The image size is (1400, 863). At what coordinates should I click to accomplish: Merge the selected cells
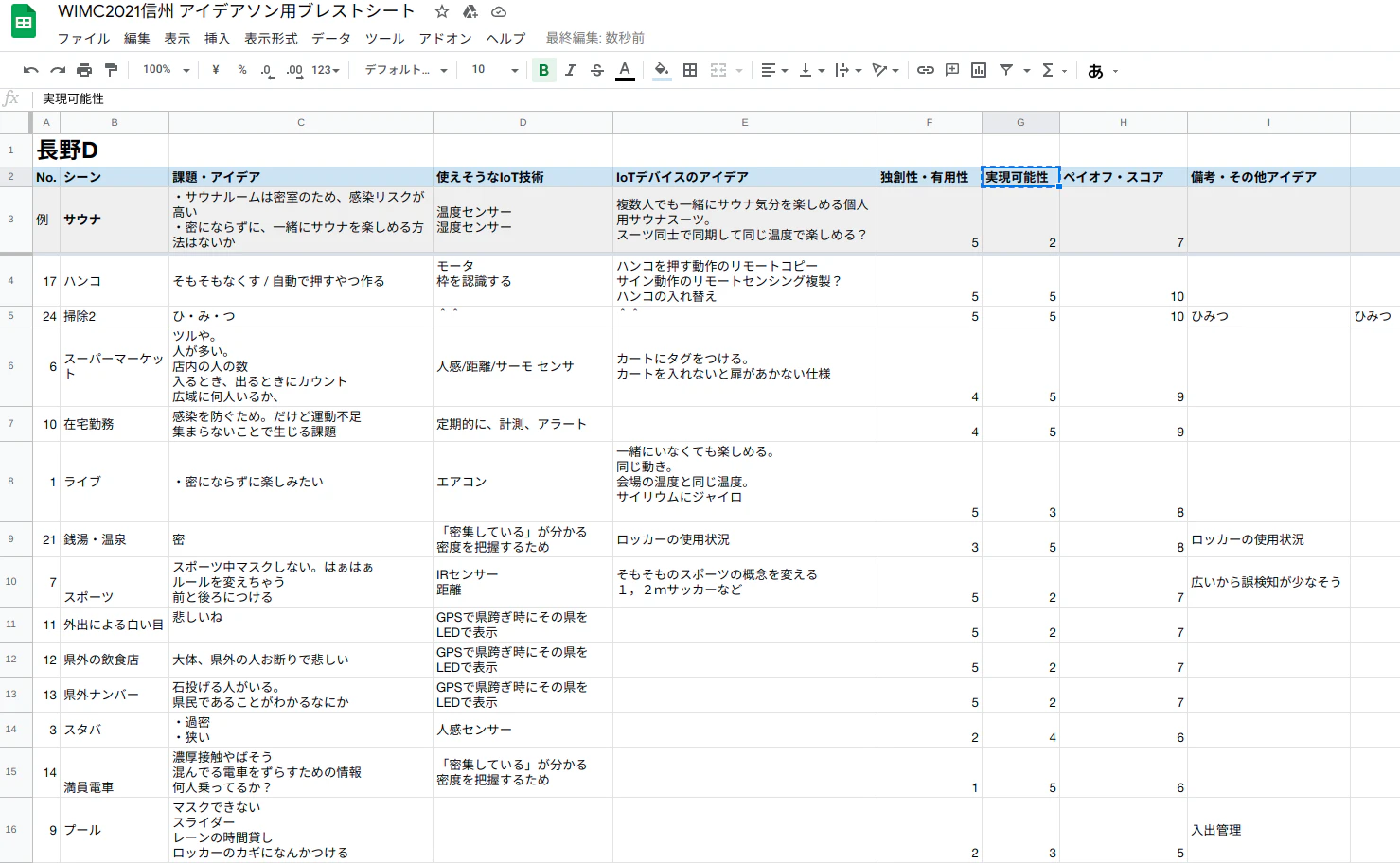[718, 70]
